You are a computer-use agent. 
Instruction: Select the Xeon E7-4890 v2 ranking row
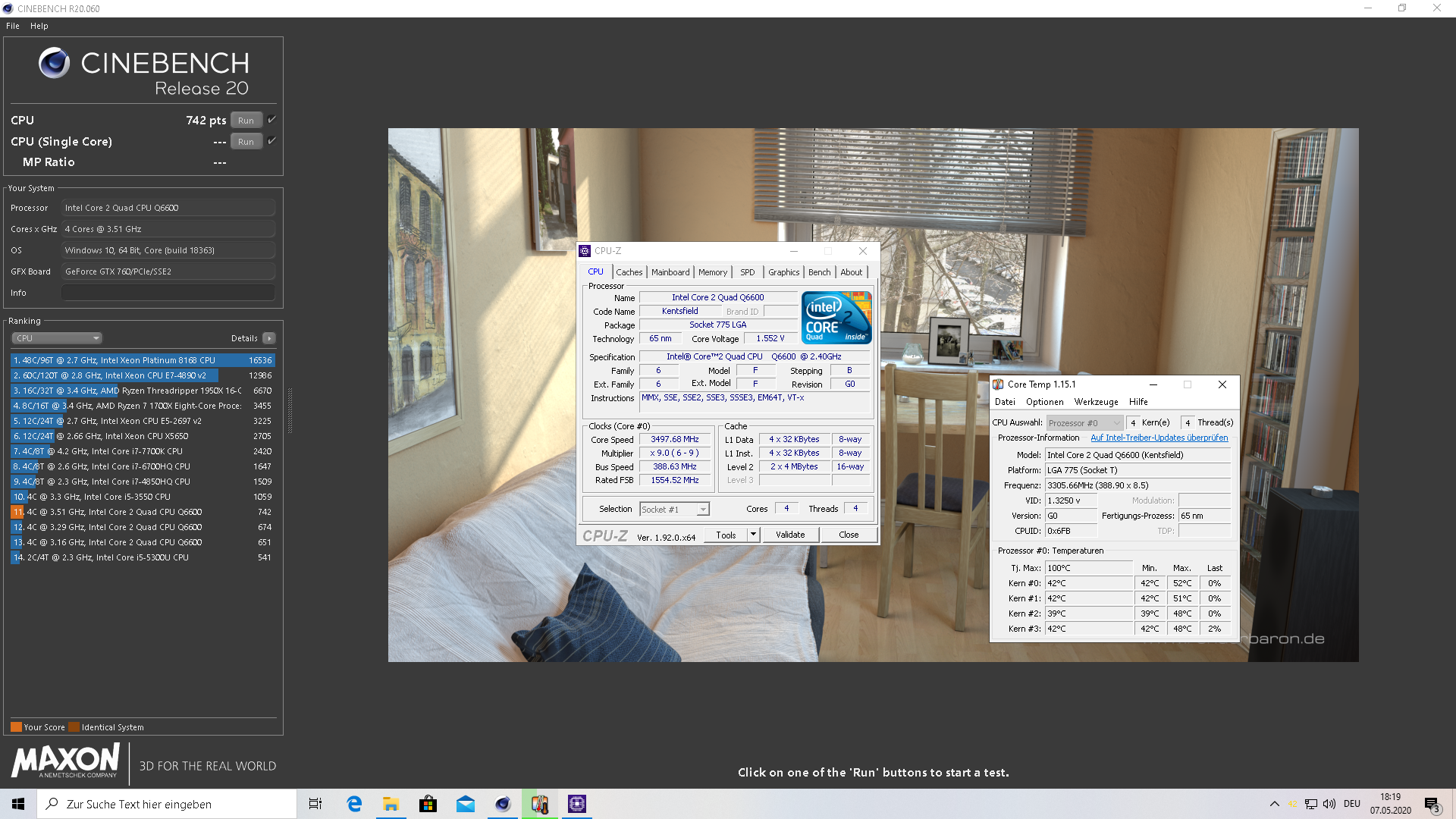(143, 375)
